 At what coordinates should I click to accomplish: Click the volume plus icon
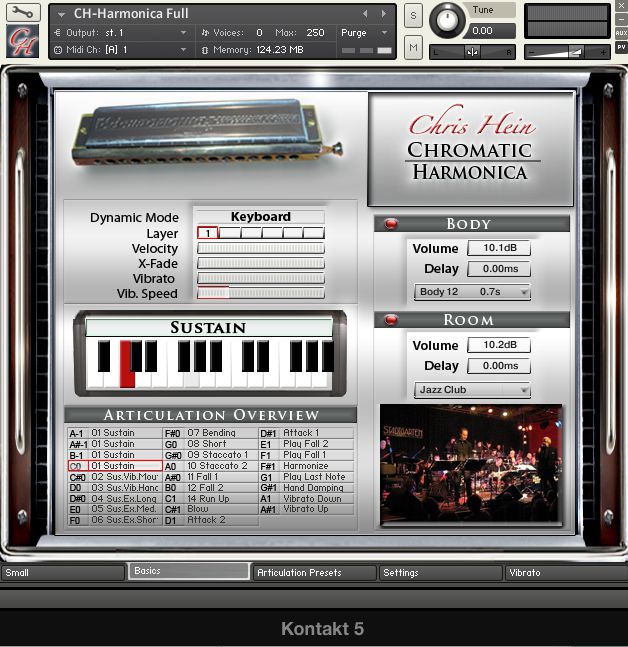[603, 52]
